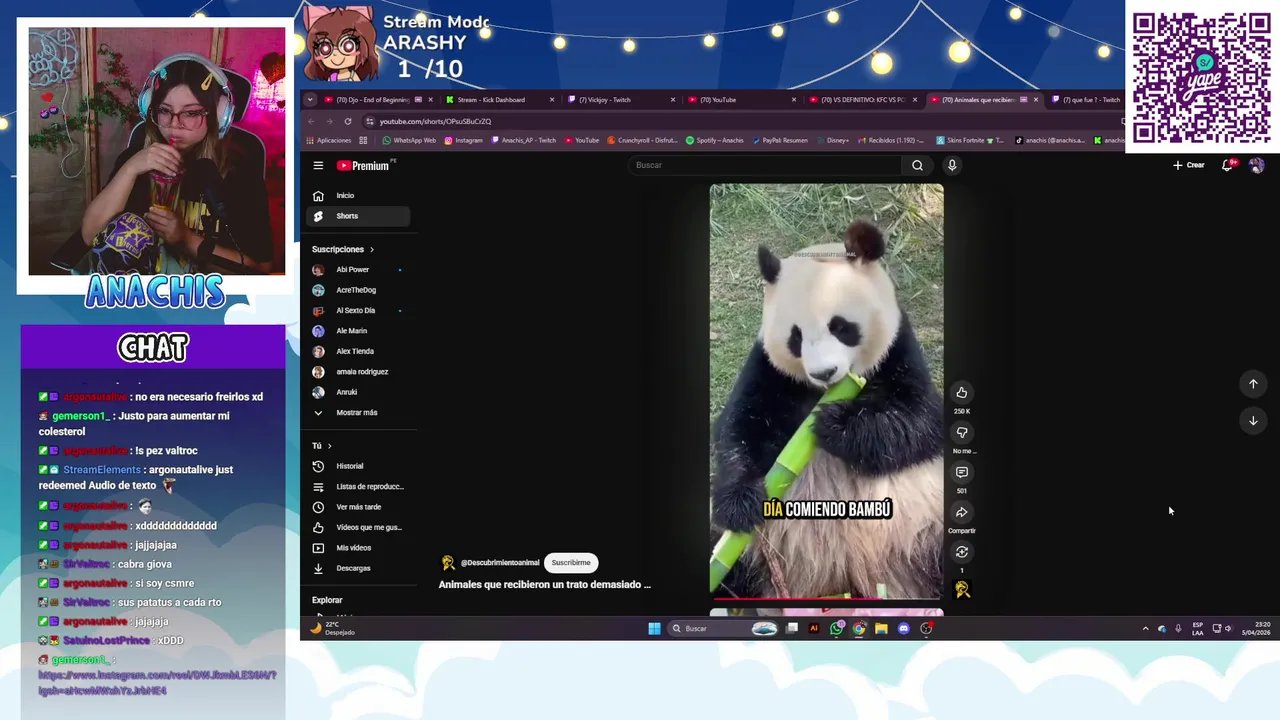Go to previous short with up arrow
This screenshot has height=720, width=1280.
pyautogui.click(x=1253, y=384)
